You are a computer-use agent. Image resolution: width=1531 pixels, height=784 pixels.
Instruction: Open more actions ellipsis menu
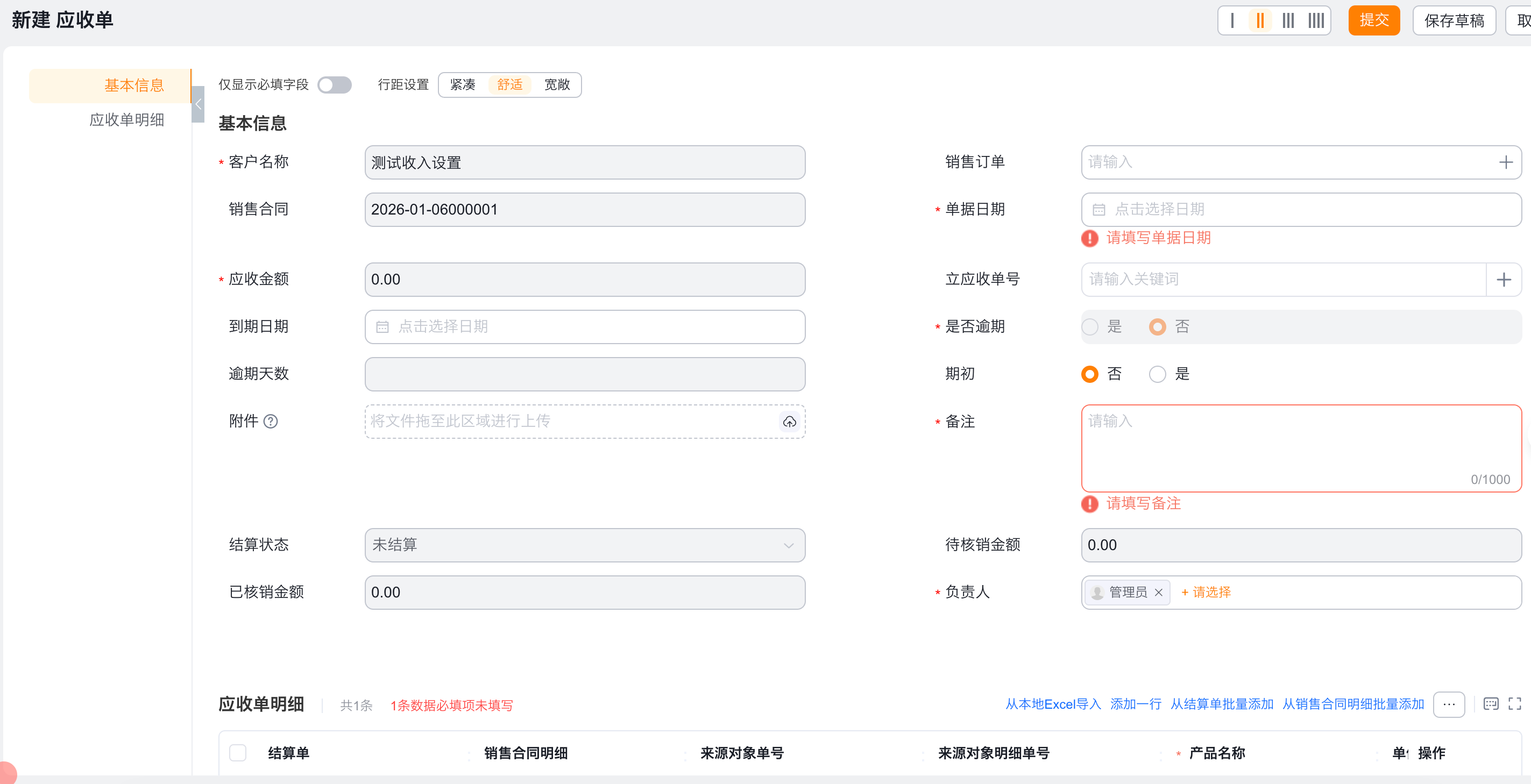pos(1449,704)
